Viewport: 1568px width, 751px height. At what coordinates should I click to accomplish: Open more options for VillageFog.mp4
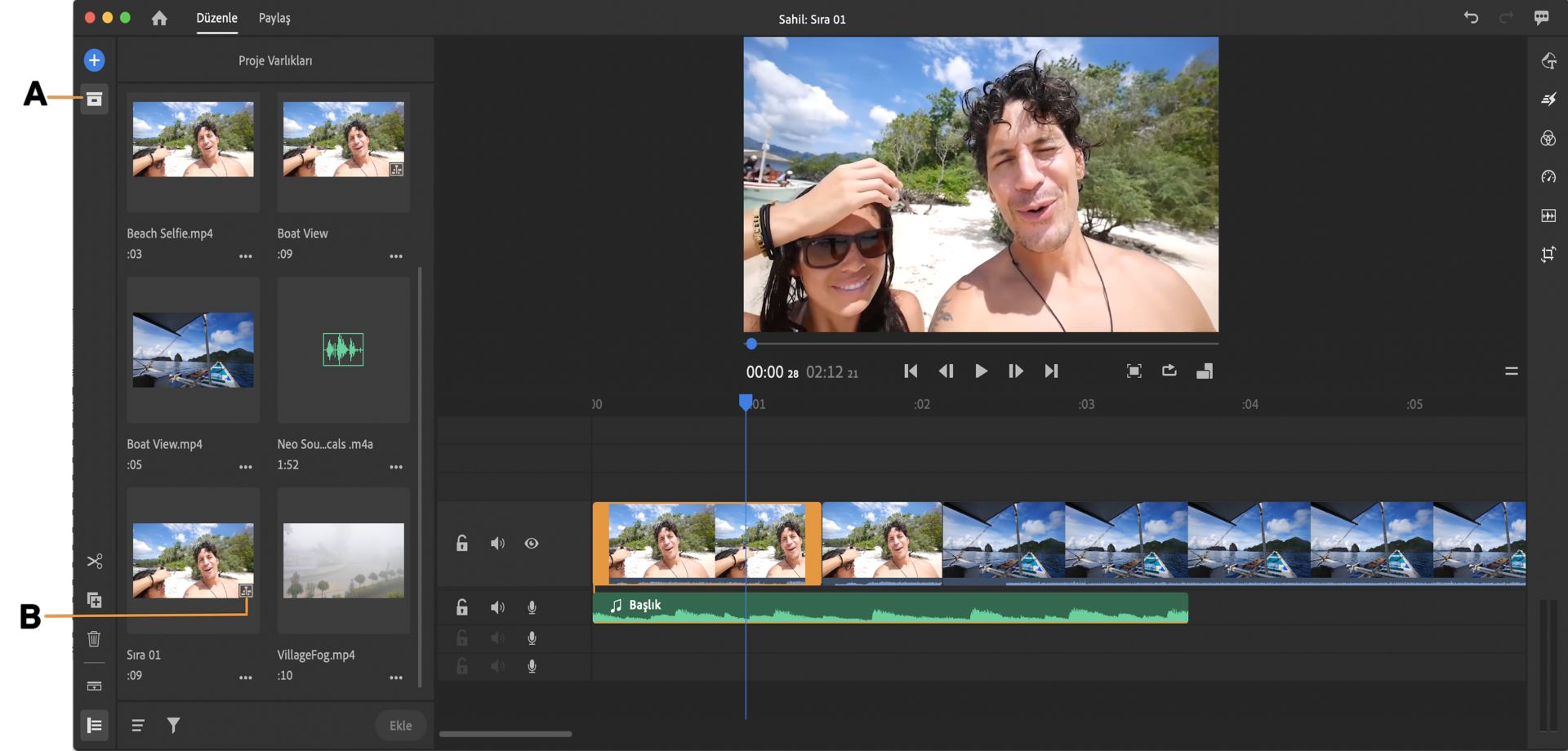[396, 678]
